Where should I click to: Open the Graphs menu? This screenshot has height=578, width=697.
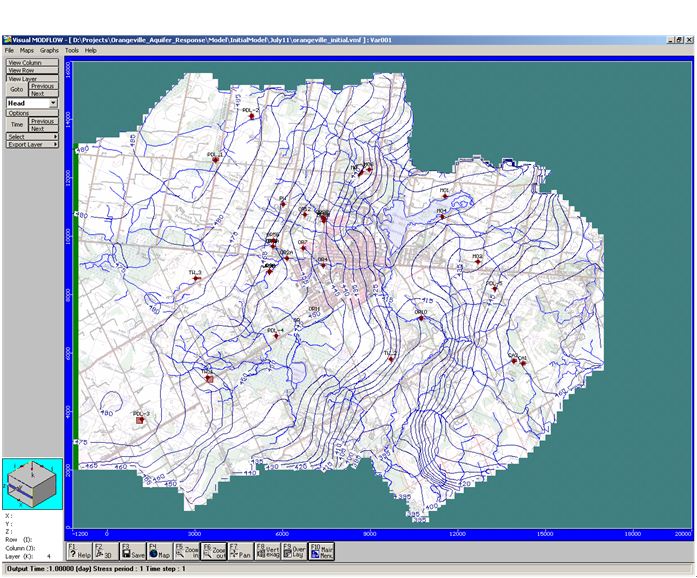point(49,51)
